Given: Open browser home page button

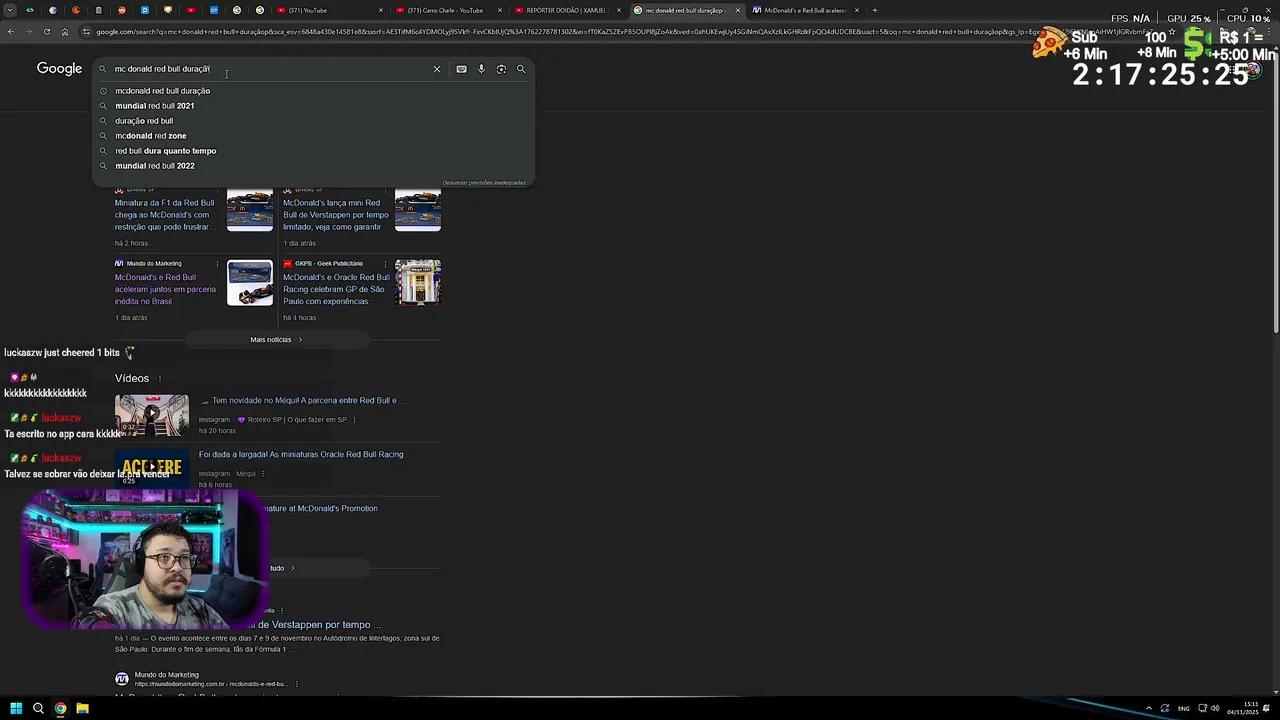Looking at the screenshot, I should (65, 32).
